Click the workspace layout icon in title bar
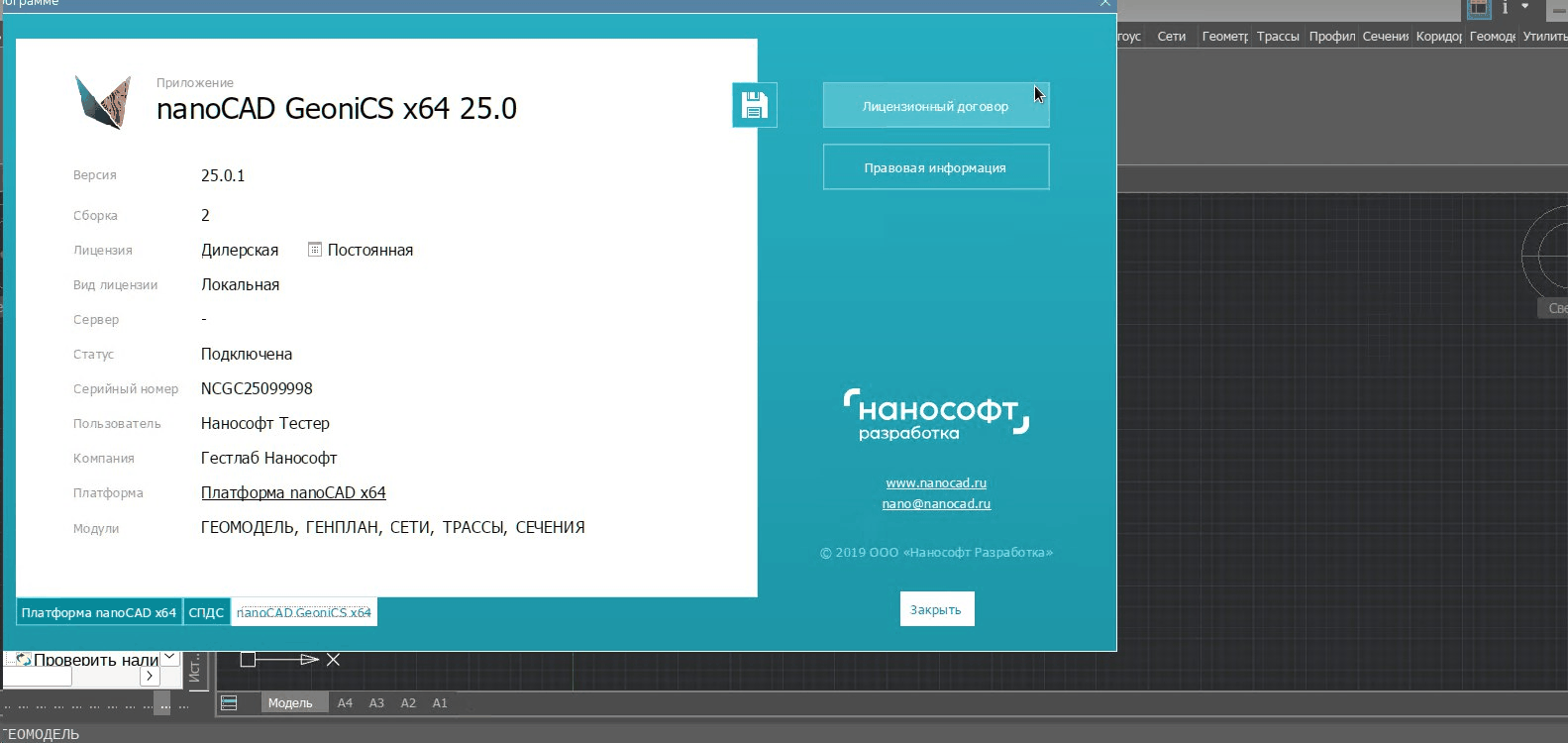The image size is (1568, 743). coord(1478,8)
